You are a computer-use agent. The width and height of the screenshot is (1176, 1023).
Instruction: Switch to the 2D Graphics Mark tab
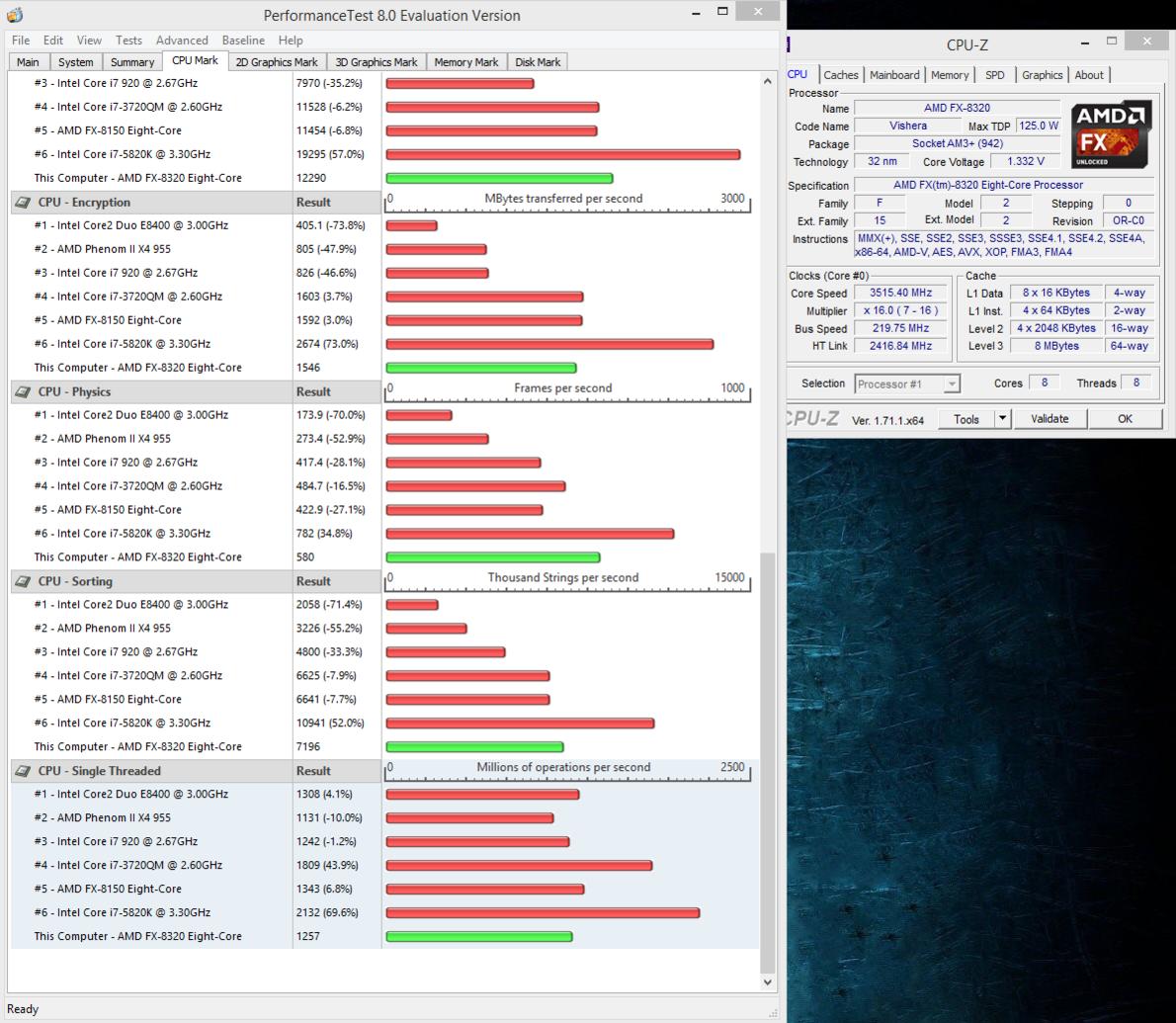(277, 62)
